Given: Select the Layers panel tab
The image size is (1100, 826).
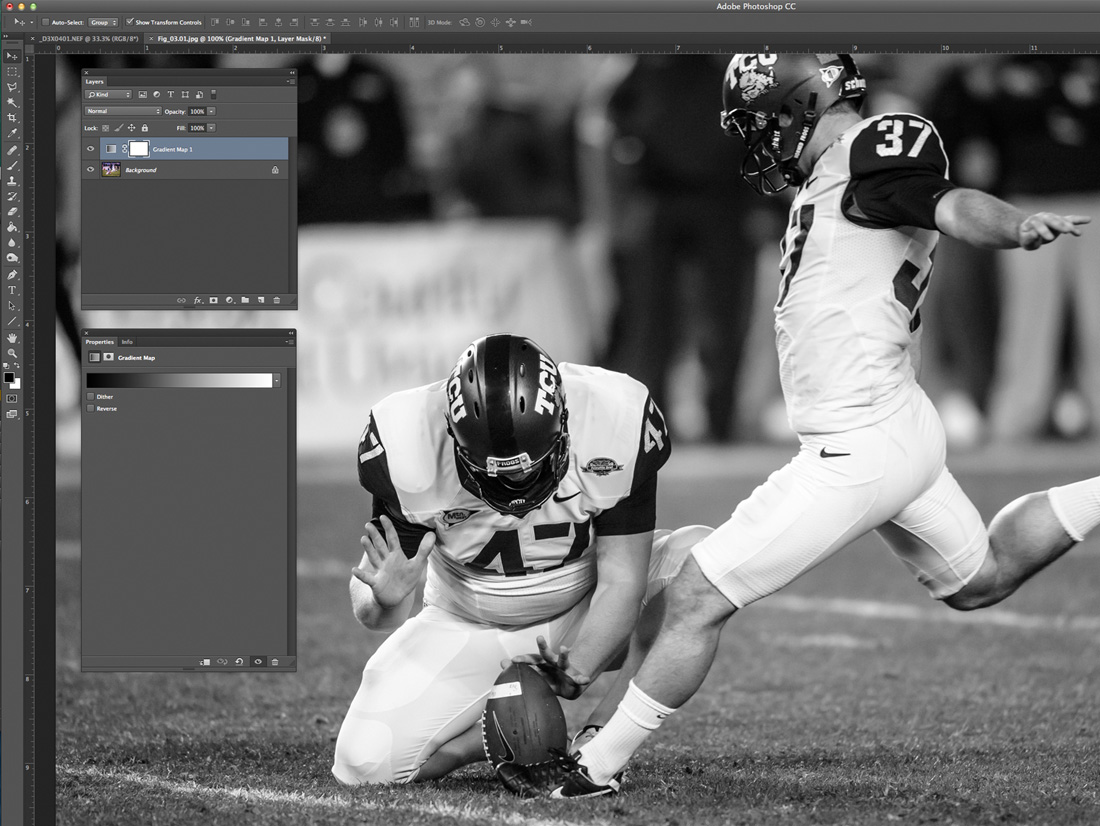Looking at the screenshot, I should [x=95, y=81].
